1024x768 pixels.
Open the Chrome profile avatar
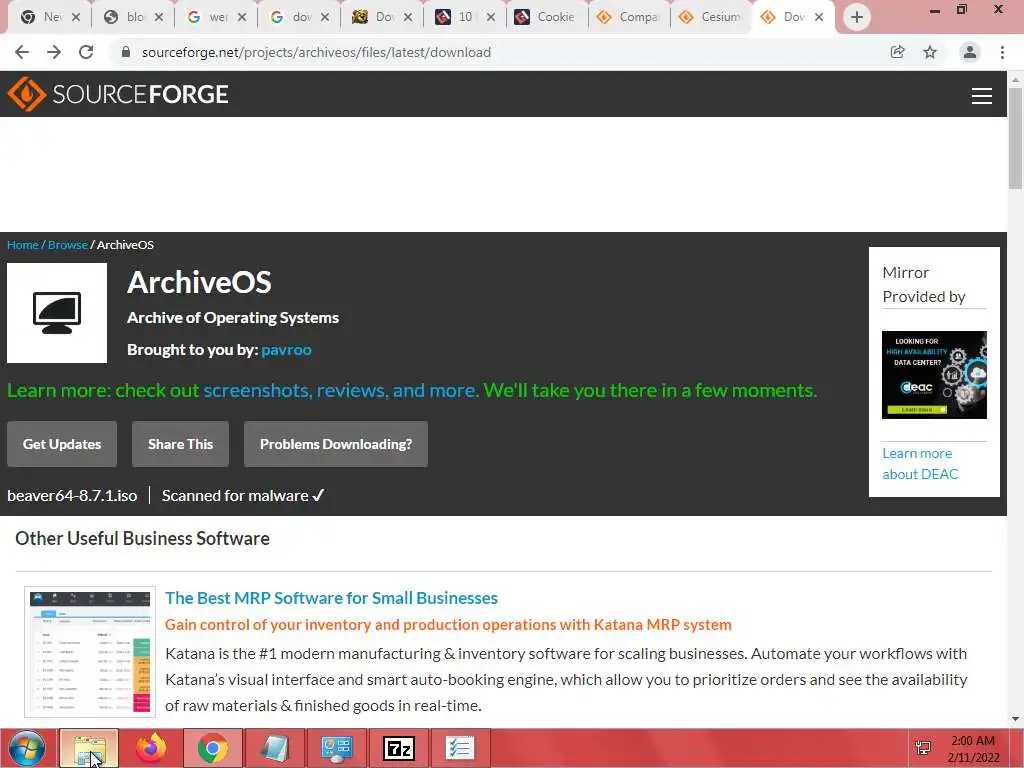click(970, 52)
